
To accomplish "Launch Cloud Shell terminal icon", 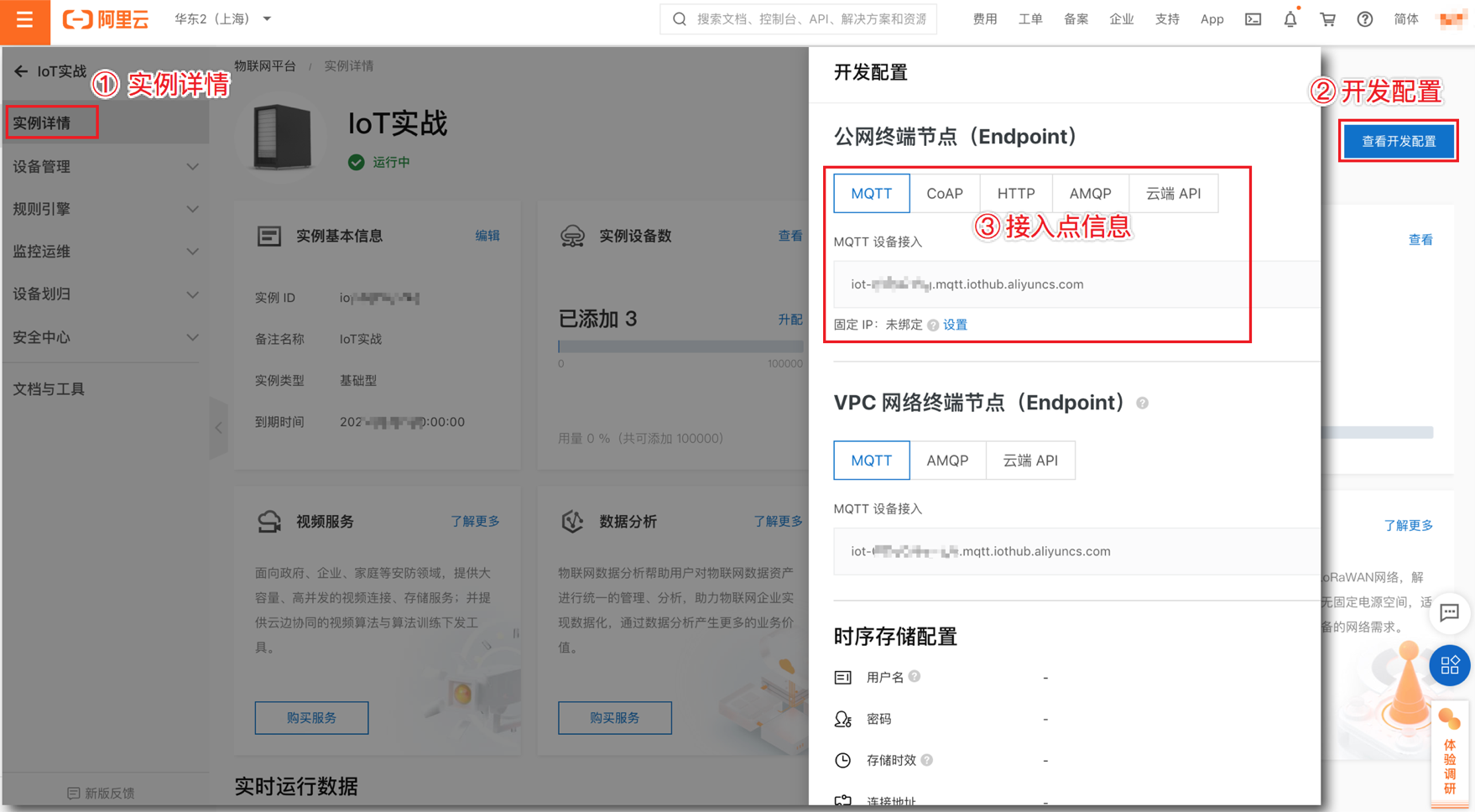I will pyautogui.click(x=1253, y=18).
